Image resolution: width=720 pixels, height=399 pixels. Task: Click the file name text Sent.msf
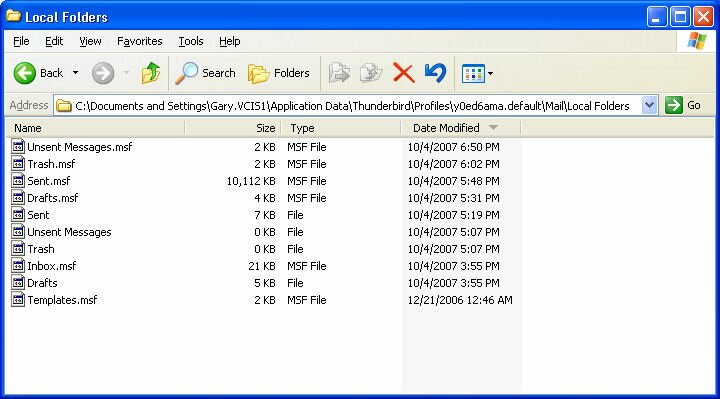click(48, 181)
